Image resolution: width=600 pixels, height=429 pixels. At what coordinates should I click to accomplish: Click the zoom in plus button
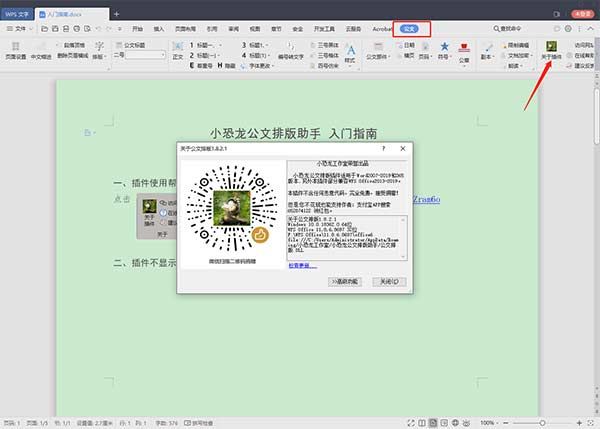point(579,423)
